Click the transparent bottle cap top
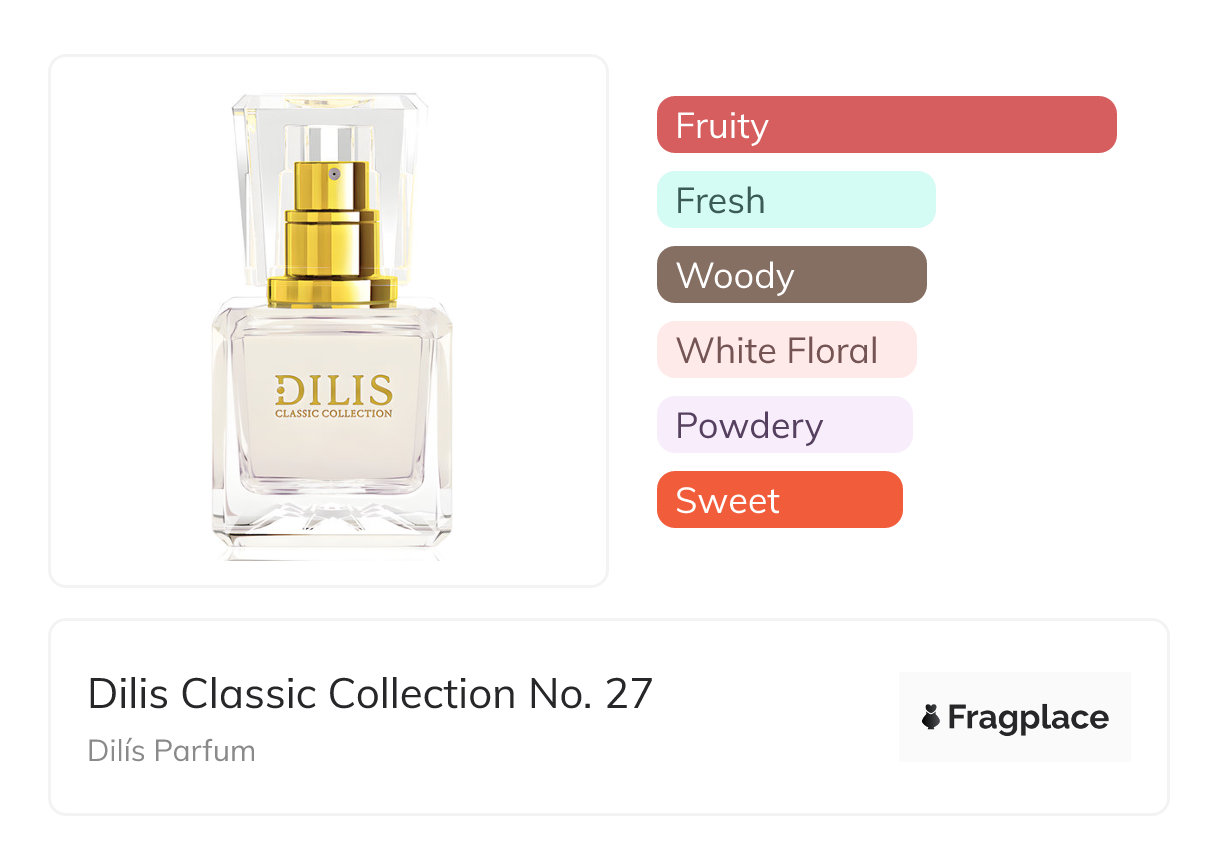Viewport: 1218px width, 864px height. pyautogui.click(x=330, y=104)
